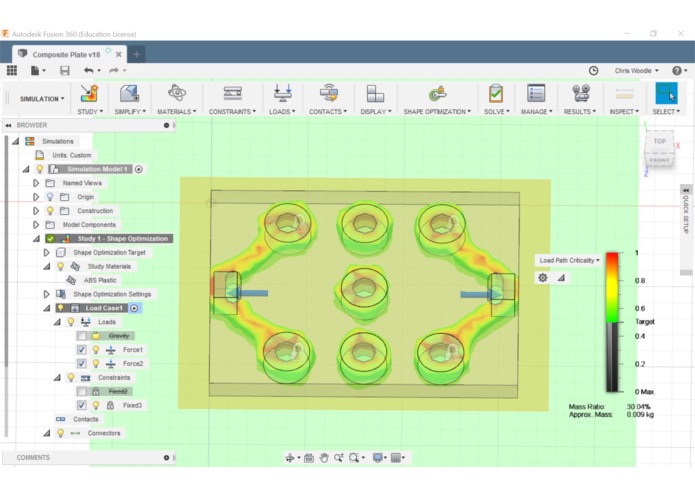695x494 pixels.
Task: Collapse the Study Materials node
Action: click(x=47, y=266)
